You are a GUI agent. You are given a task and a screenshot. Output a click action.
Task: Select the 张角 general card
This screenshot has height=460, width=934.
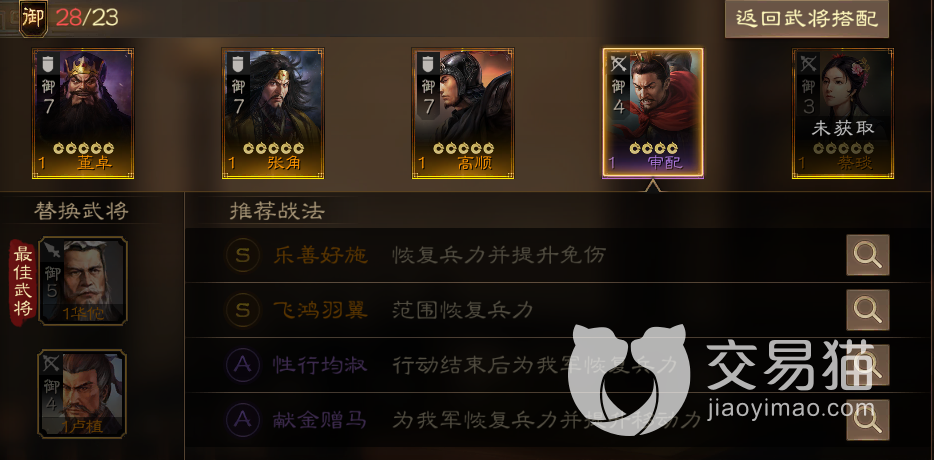[273, 113]
